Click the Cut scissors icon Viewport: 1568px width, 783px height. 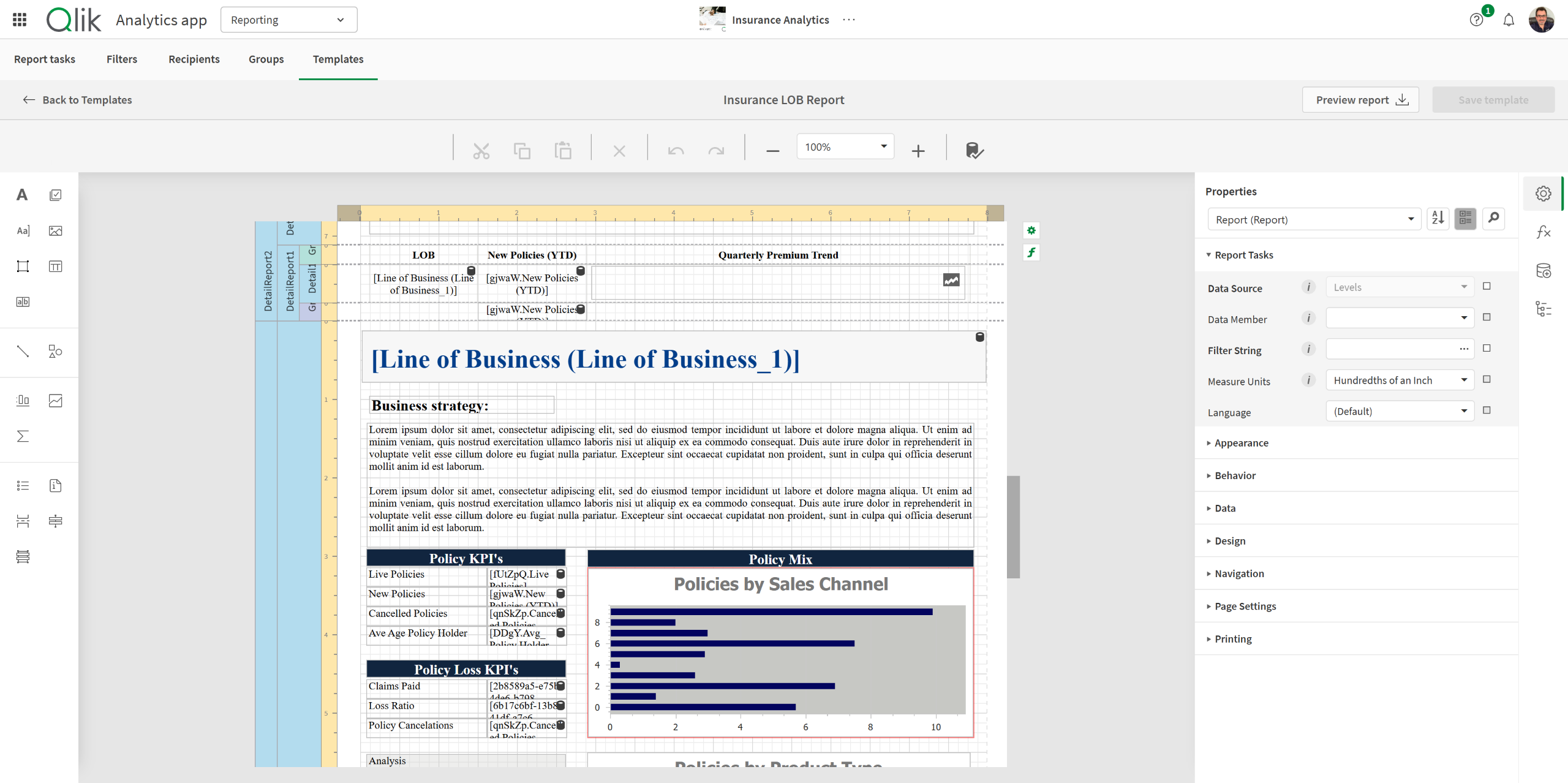tap(481, 150)
